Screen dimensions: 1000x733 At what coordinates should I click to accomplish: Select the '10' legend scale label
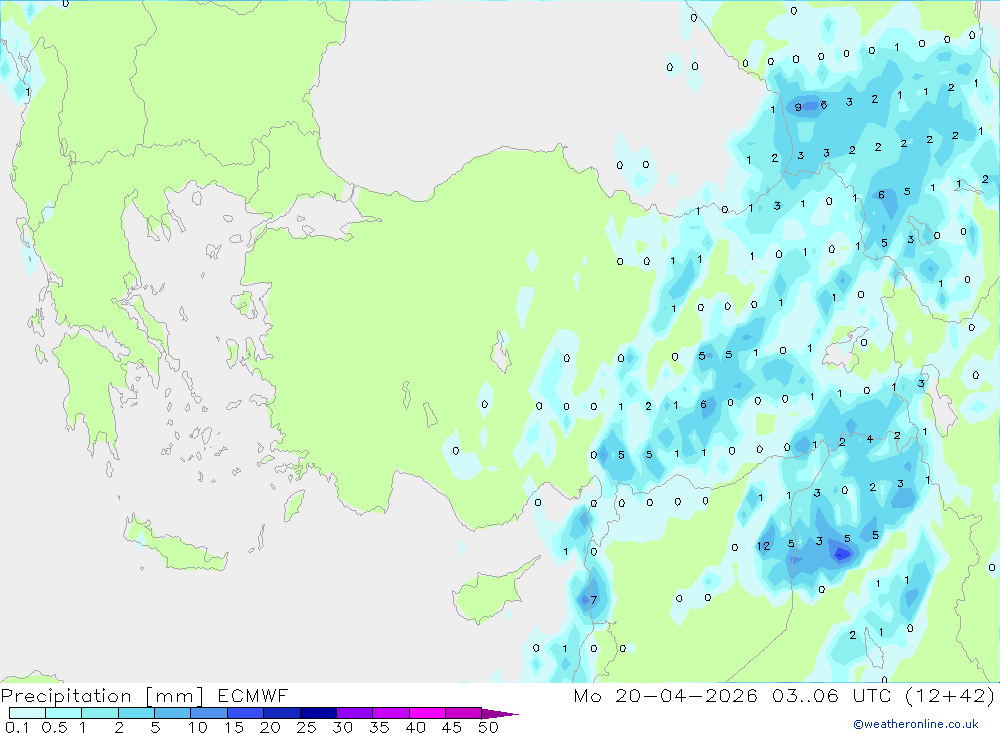pyautogui.click(x=198, y=727)
